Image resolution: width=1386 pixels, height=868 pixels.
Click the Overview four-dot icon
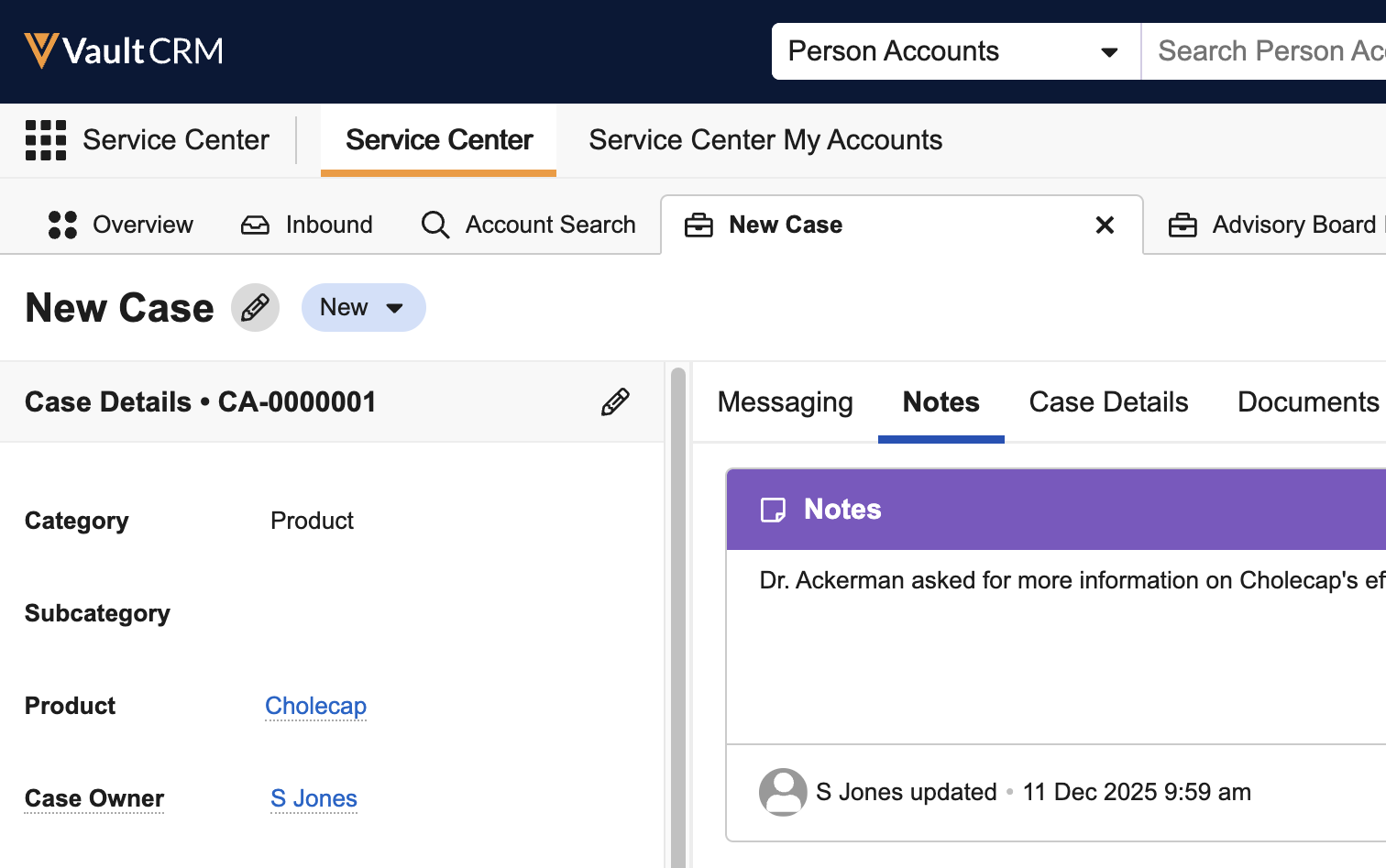62,225
